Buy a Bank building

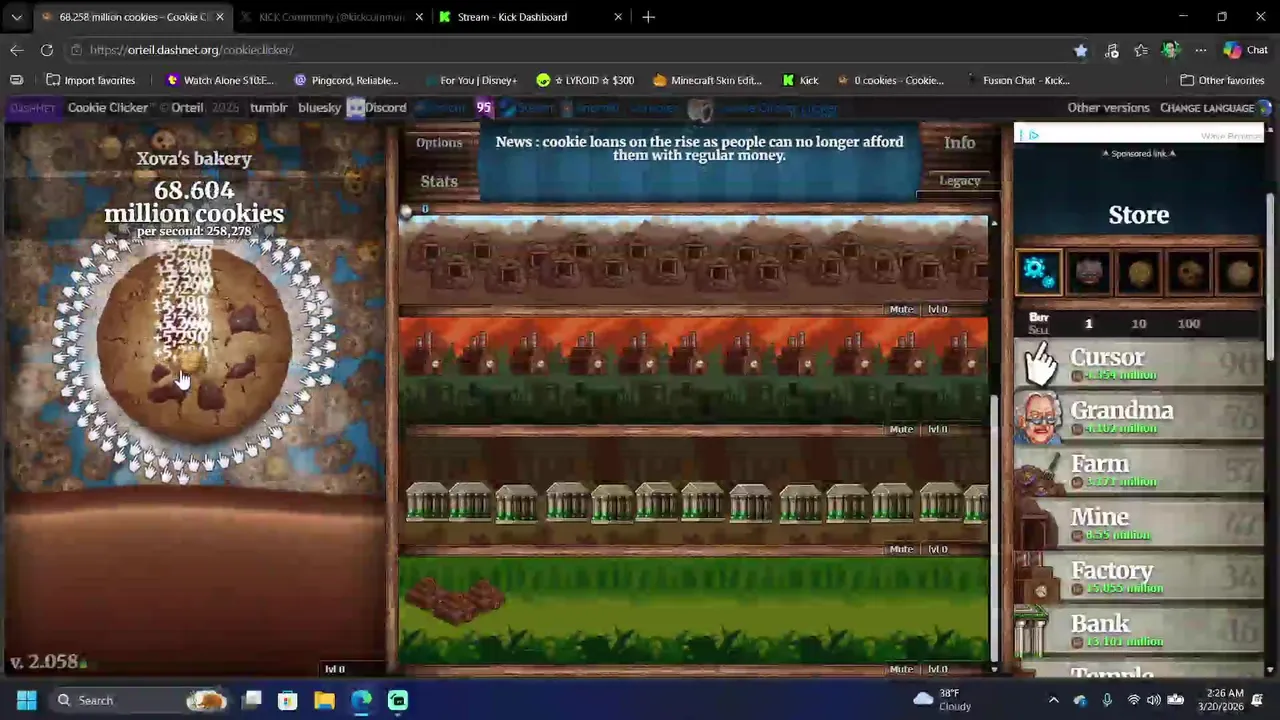tap(1139, 630)
